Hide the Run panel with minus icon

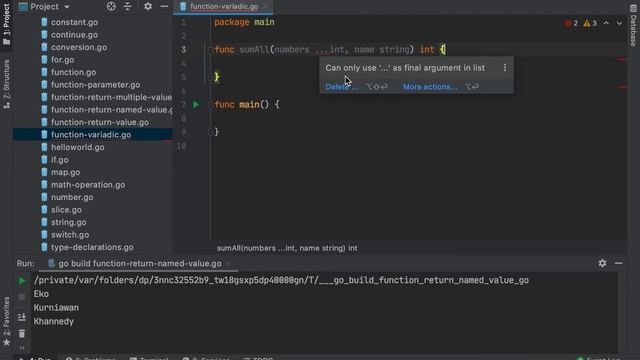point(619,263)
